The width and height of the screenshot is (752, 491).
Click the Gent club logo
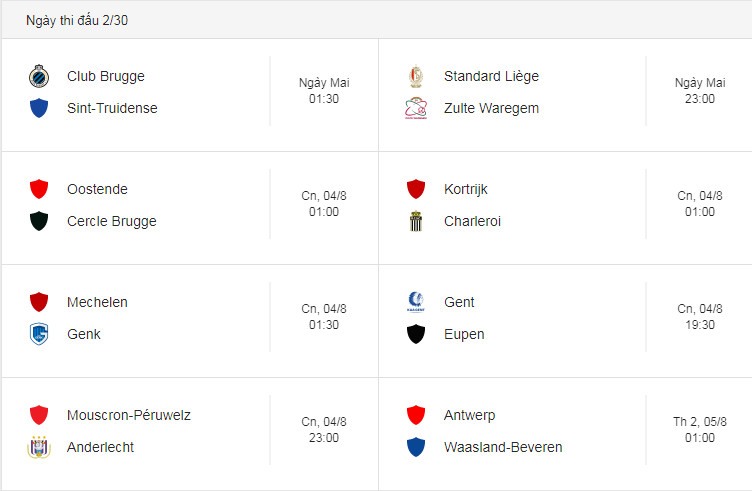click(x=416, y=302)
